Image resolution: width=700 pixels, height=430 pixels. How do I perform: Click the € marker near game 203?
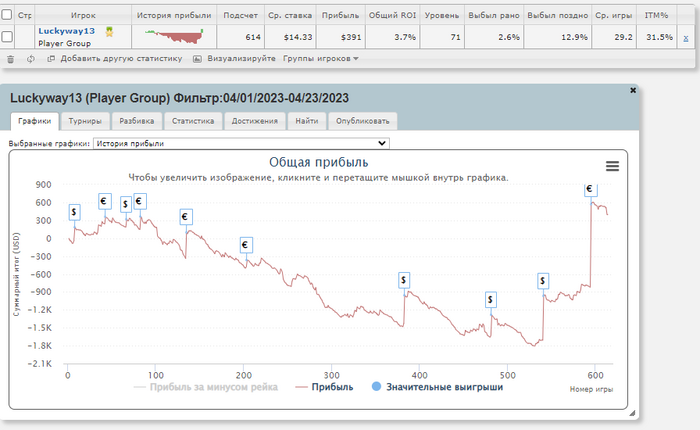(x=246, y=245)
